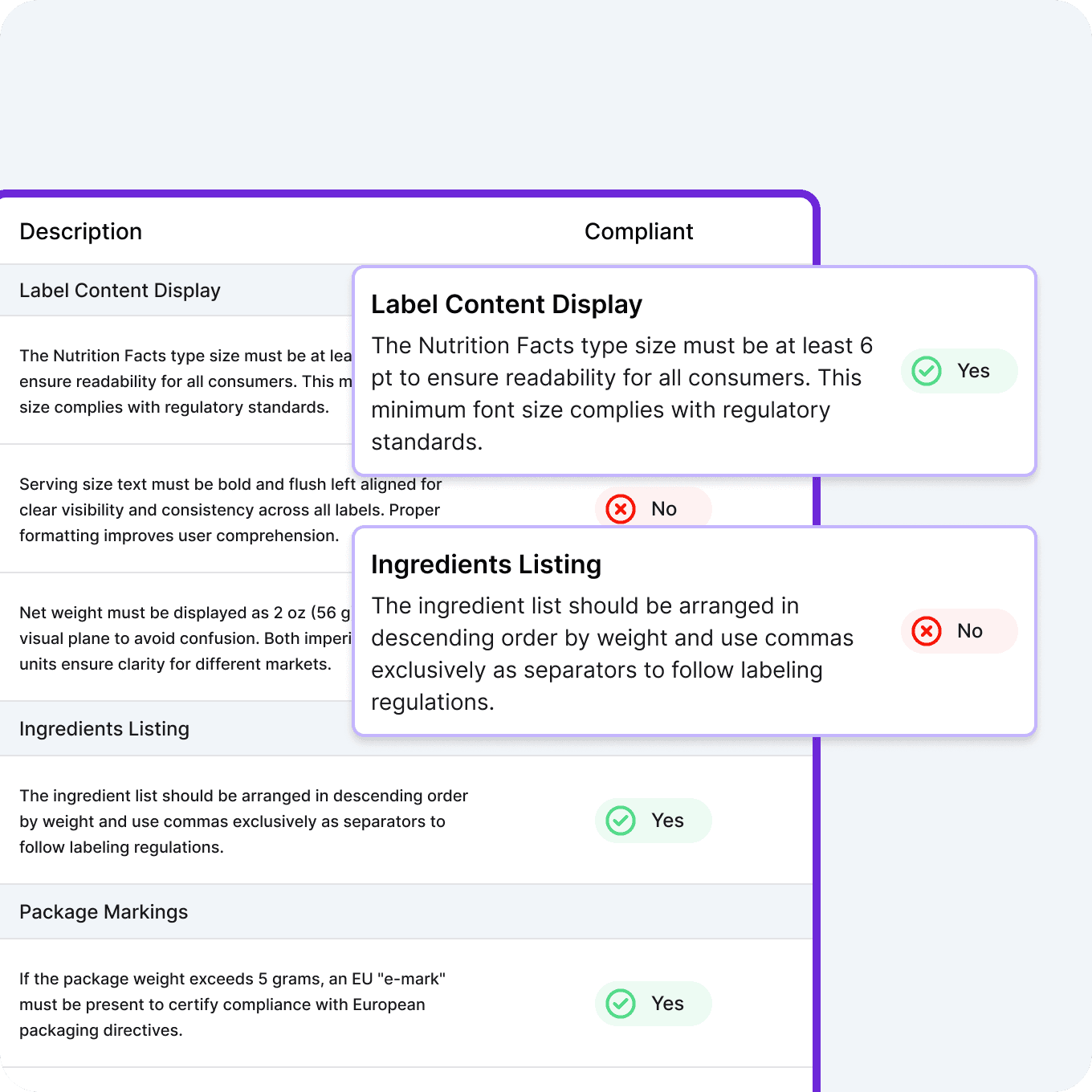Click the green checkmark icon on the e-mark row

click(x=619, y=1004)
